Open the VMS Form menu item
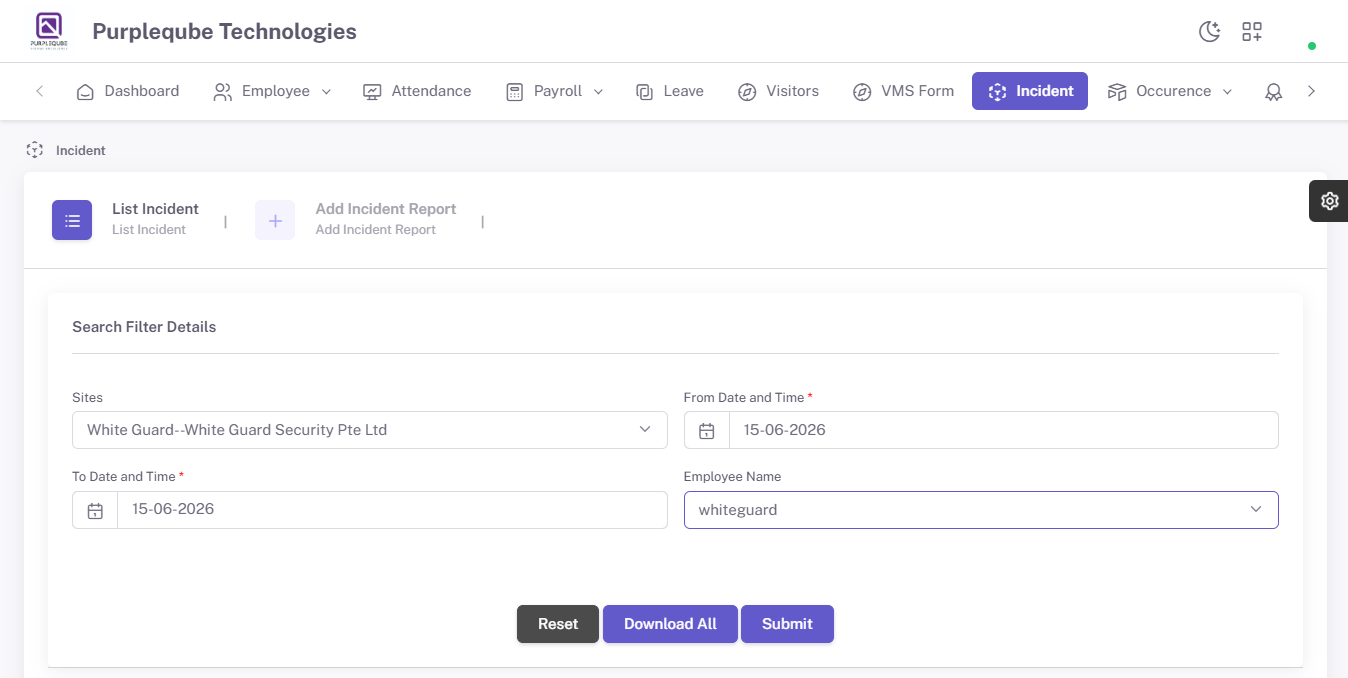The height and width of the screenshot is (678, 1348). [903, 91]
